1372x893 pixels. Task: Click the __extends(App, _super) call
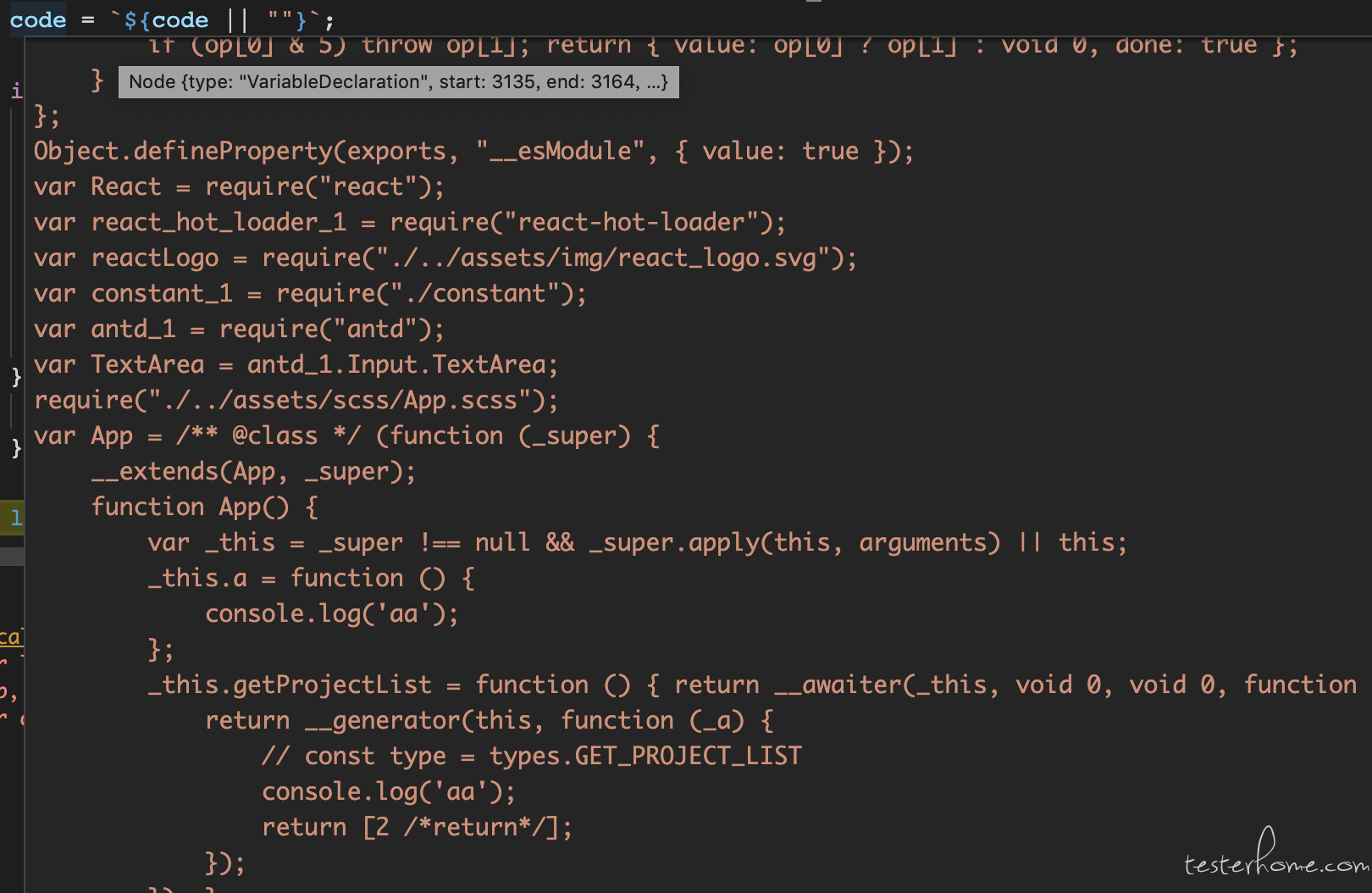(x=254, y=471)
